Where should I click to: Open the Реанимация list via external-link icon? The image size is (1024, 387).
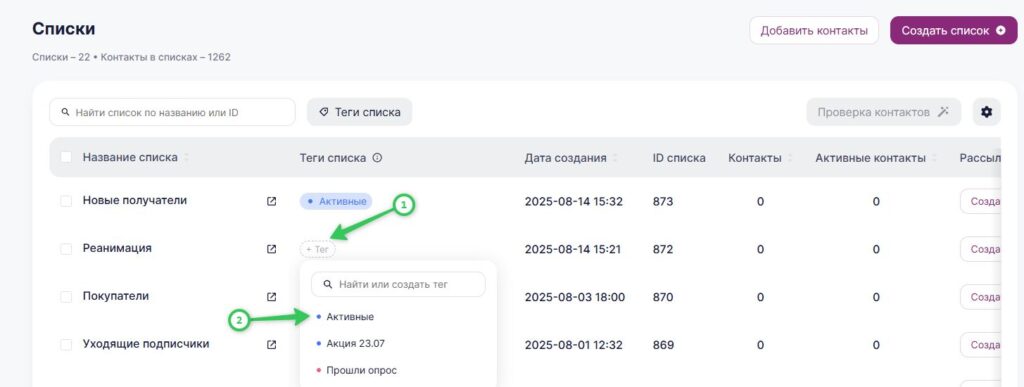272,249
